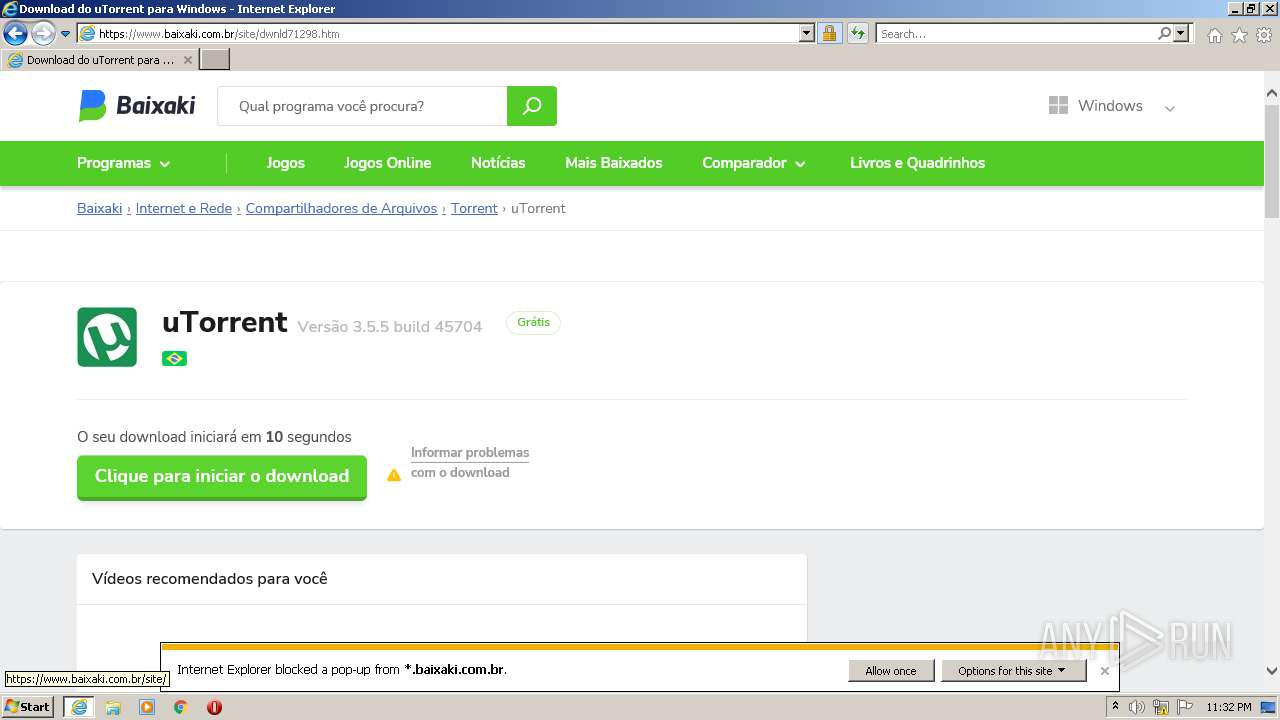Expand the Programas menu
This screenshot has width=1280, height=720.
click(x=123, y=163)
